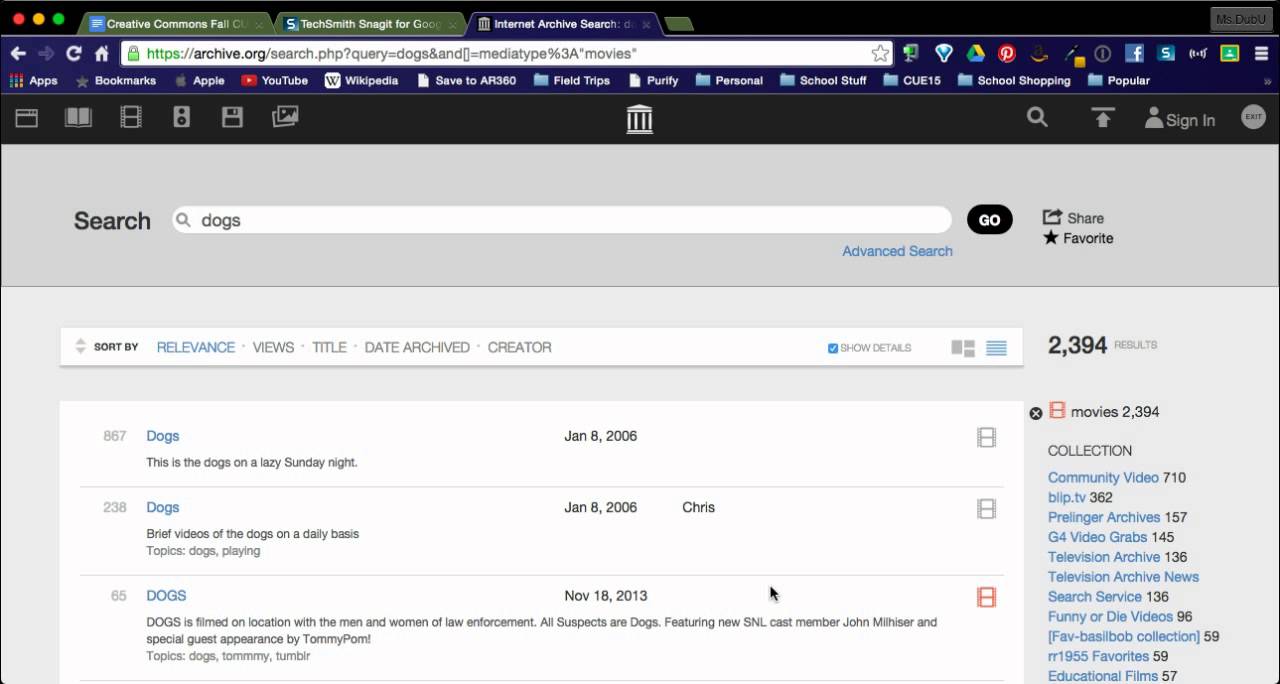Image resolution: width=1280 pixels, height=684 pixels.
Task: Switch to TechSmith Snagit tab
Action: click(368, 23)
